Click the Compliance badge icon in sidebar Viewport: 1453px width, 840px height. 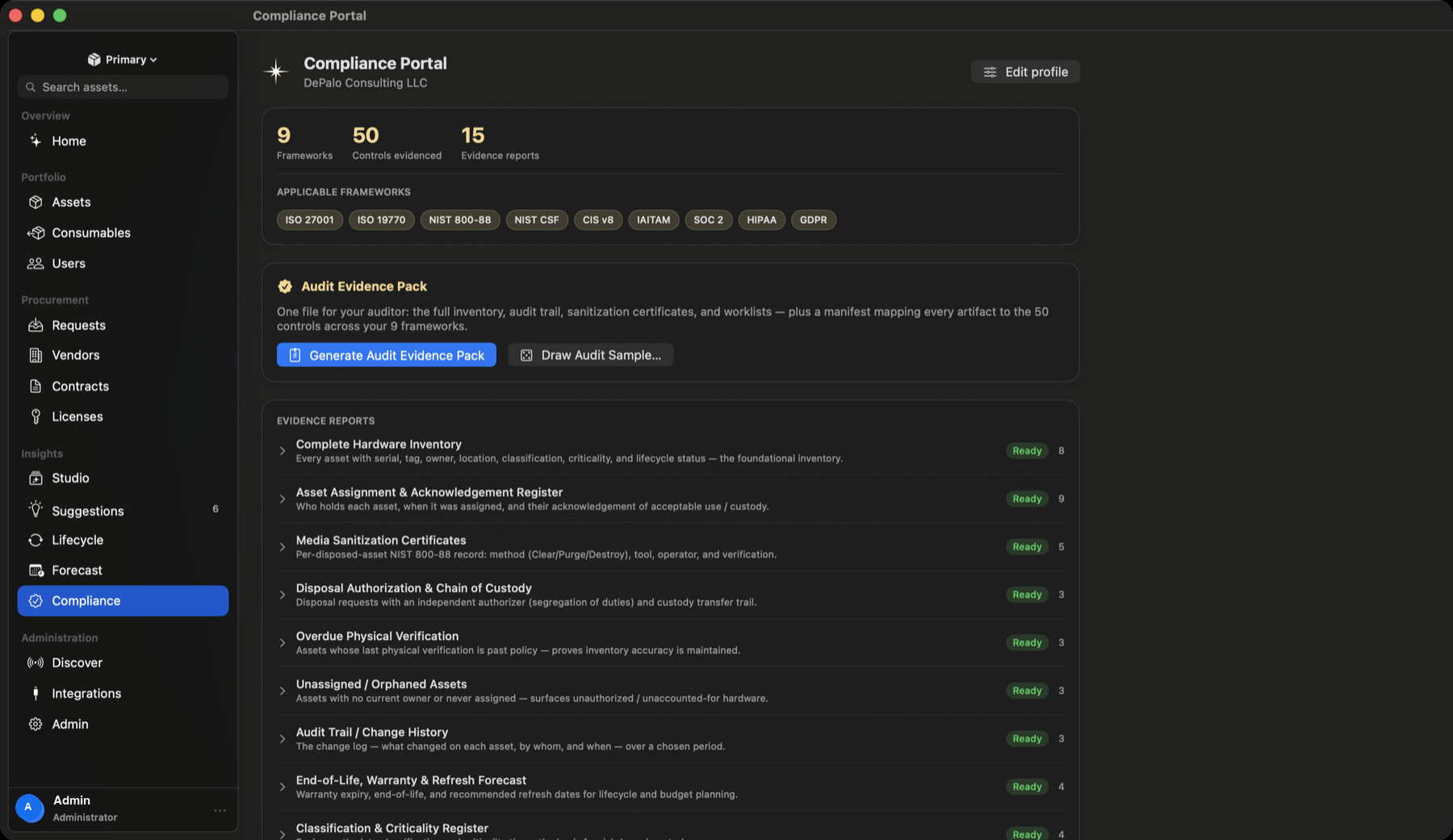[36, 600]
